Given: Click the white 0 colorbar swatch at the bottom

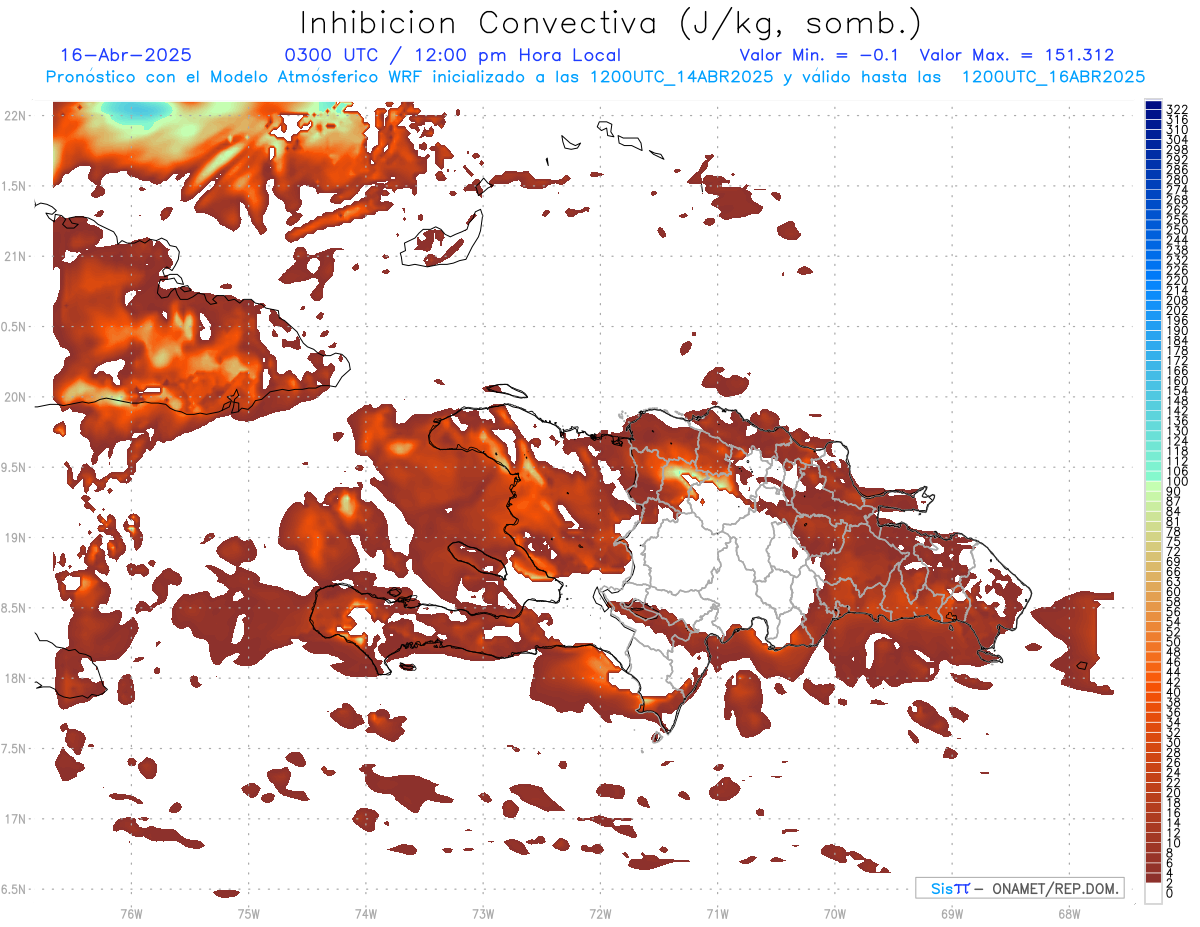Looking at the screenshot, I should 1153,895.
